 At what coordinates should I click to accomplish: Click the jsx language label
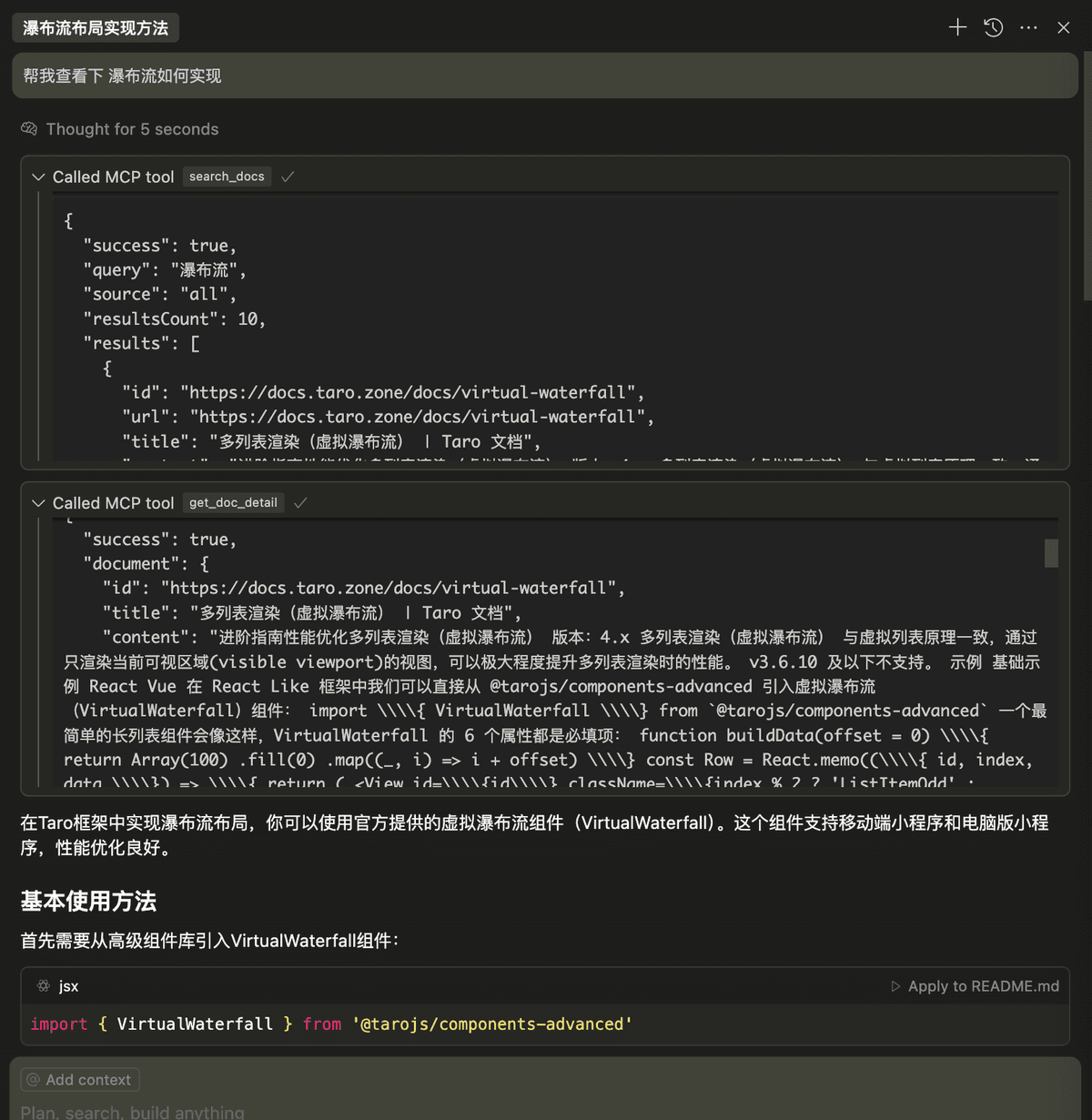[x=69, y=986]
